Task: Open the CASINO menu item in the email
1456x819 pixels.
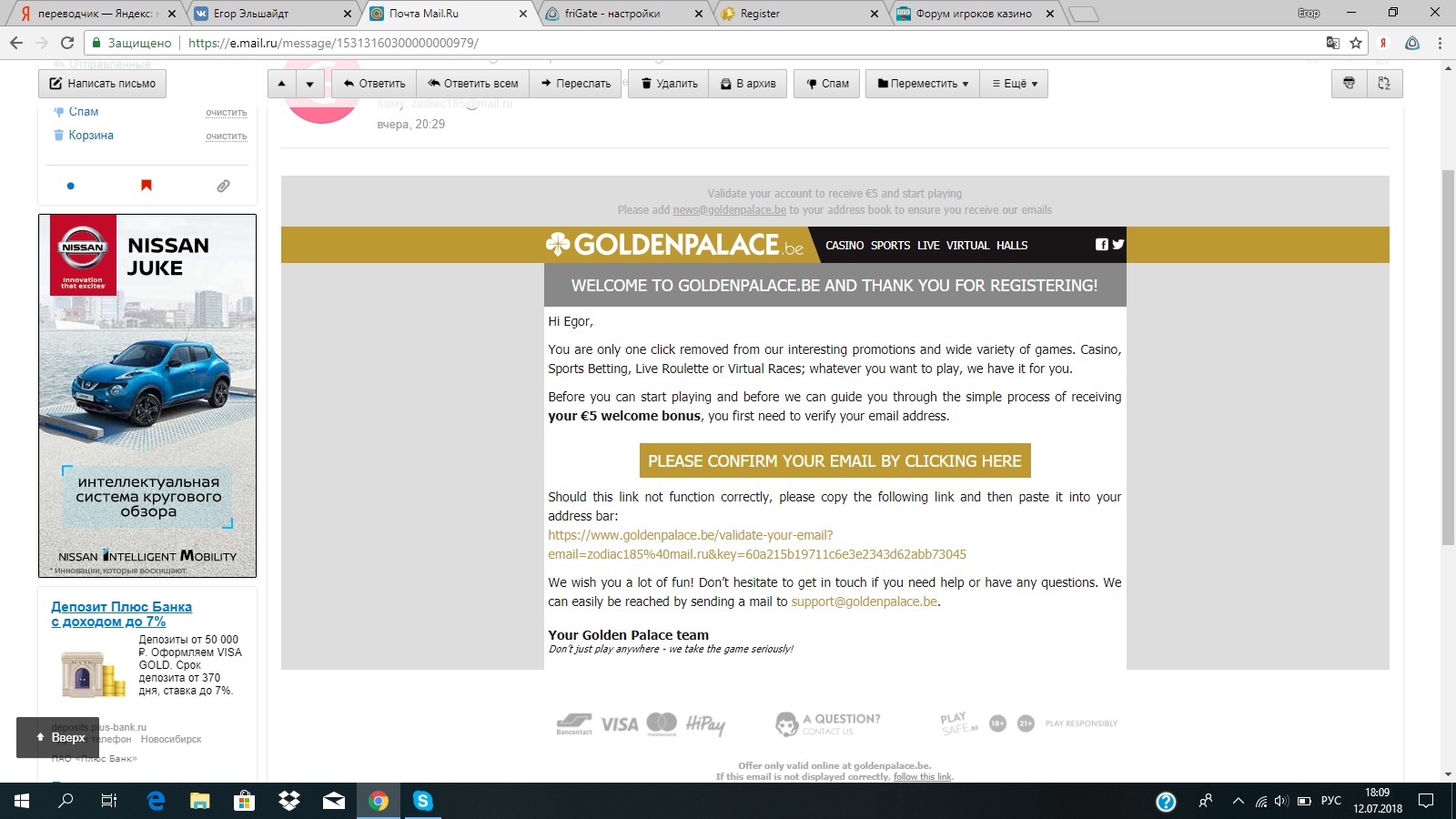Action: click(x=844, y=246)
